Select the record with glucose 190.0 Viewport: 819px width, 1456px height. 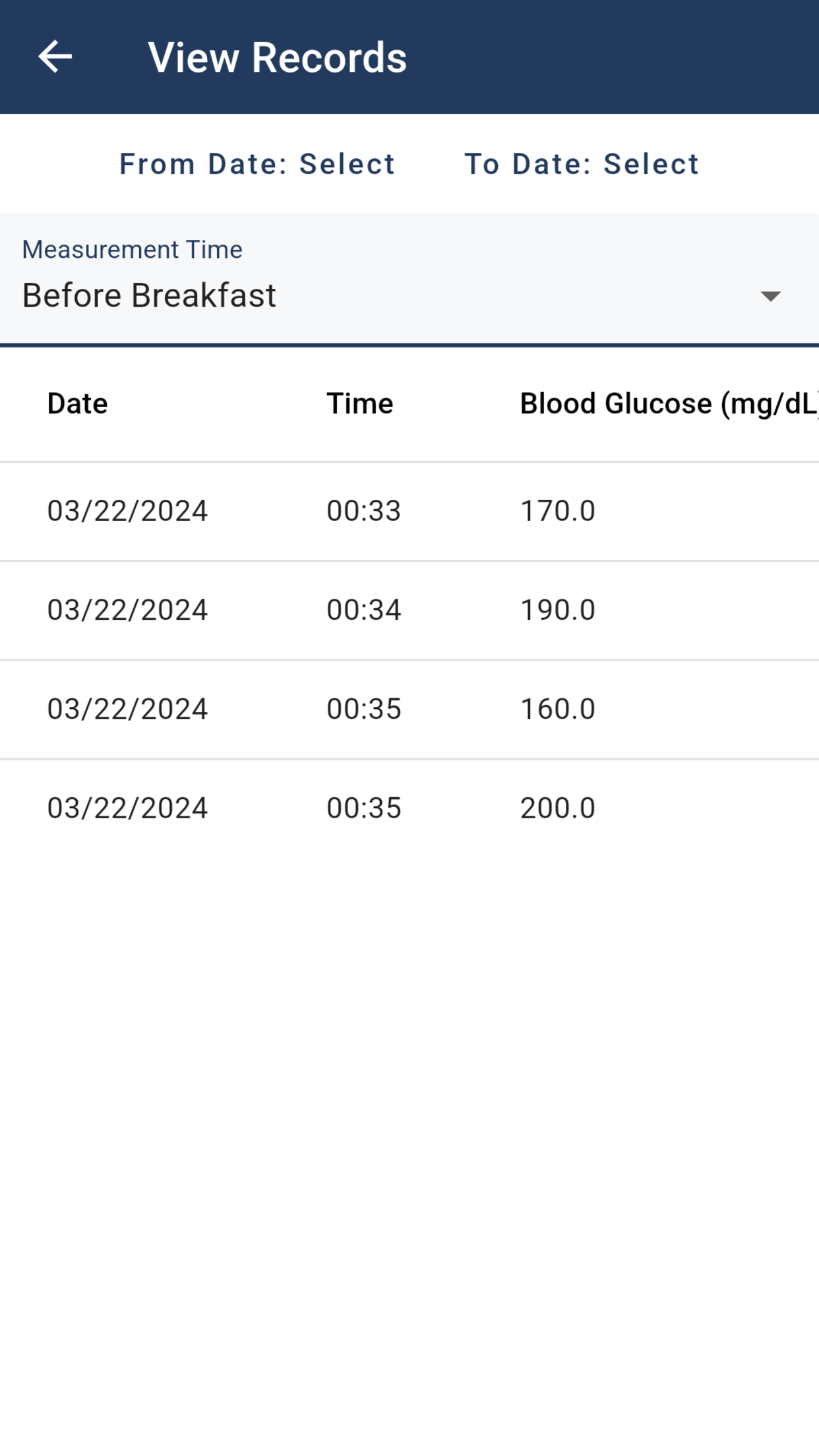[409, 611]
